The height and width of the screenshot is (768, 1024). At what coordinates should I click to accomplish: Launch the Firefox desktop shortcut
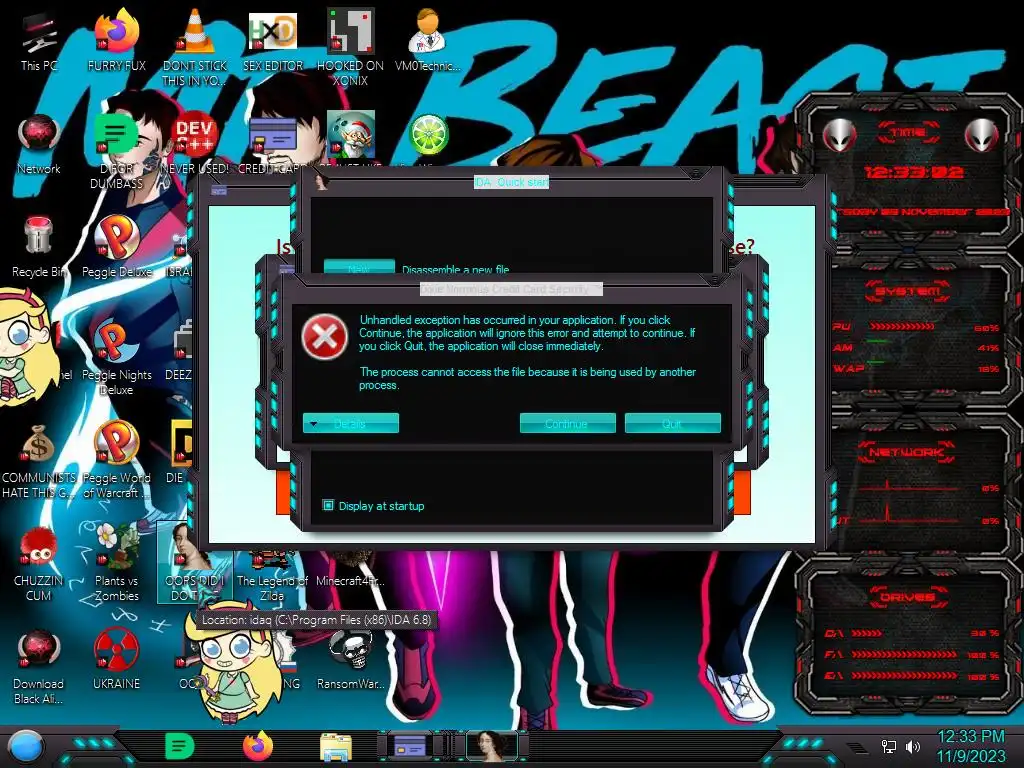[x=117, y=40]
